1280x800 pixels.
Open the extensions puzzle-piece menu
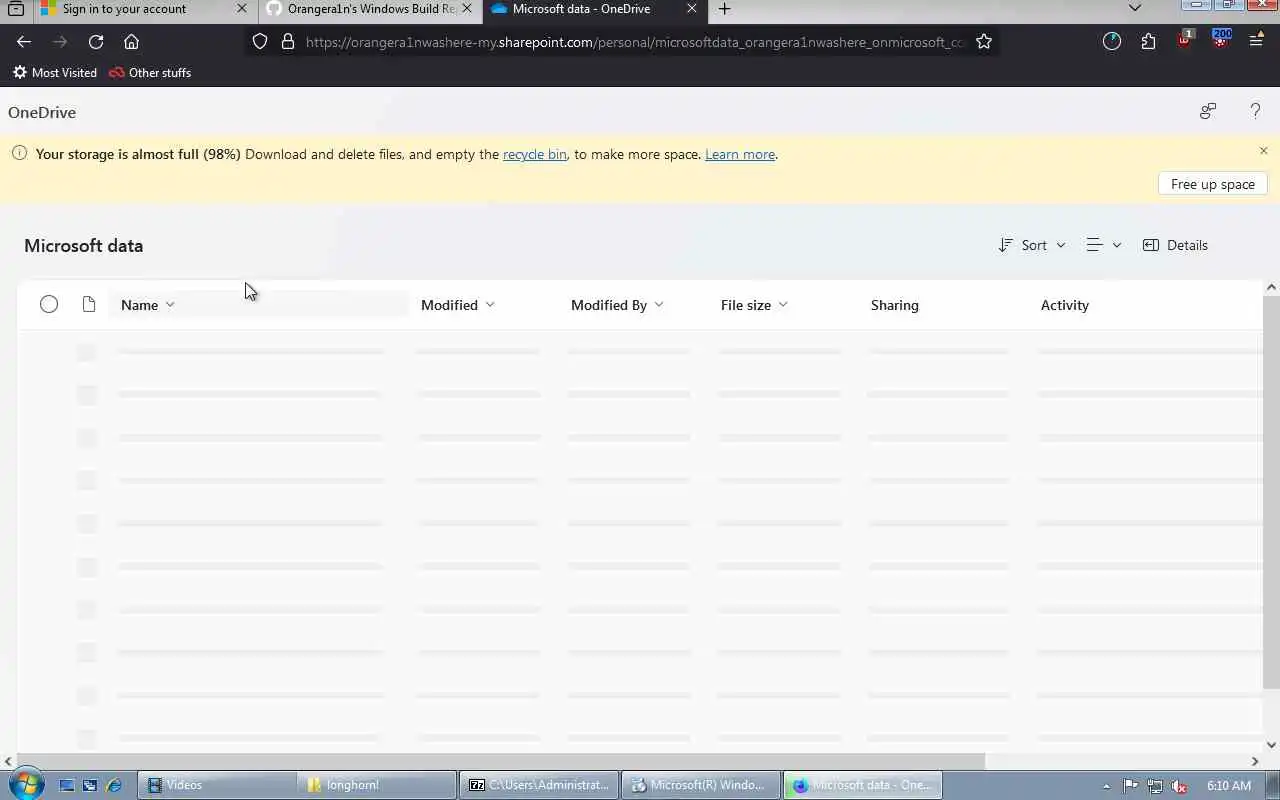[1148, 42]
